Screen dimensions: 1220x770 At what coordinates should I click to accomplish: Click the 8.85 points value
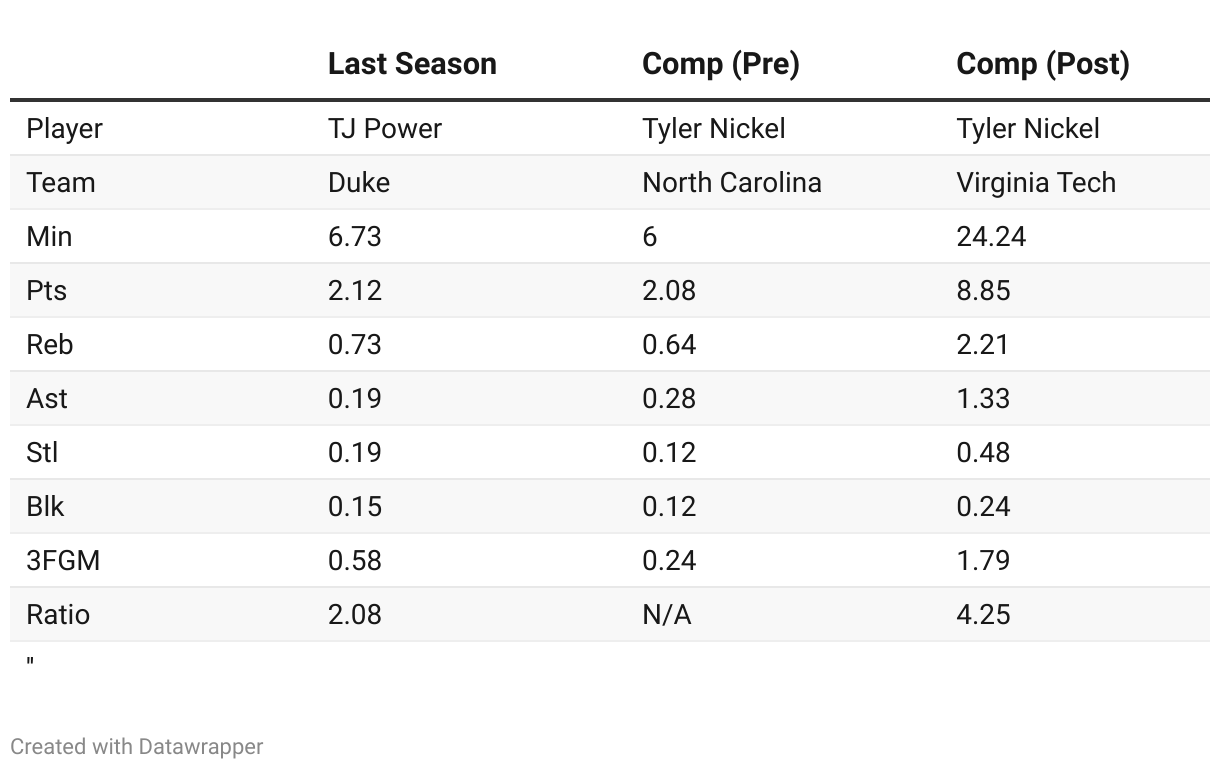pyautogui.click(x=983, y=291)
